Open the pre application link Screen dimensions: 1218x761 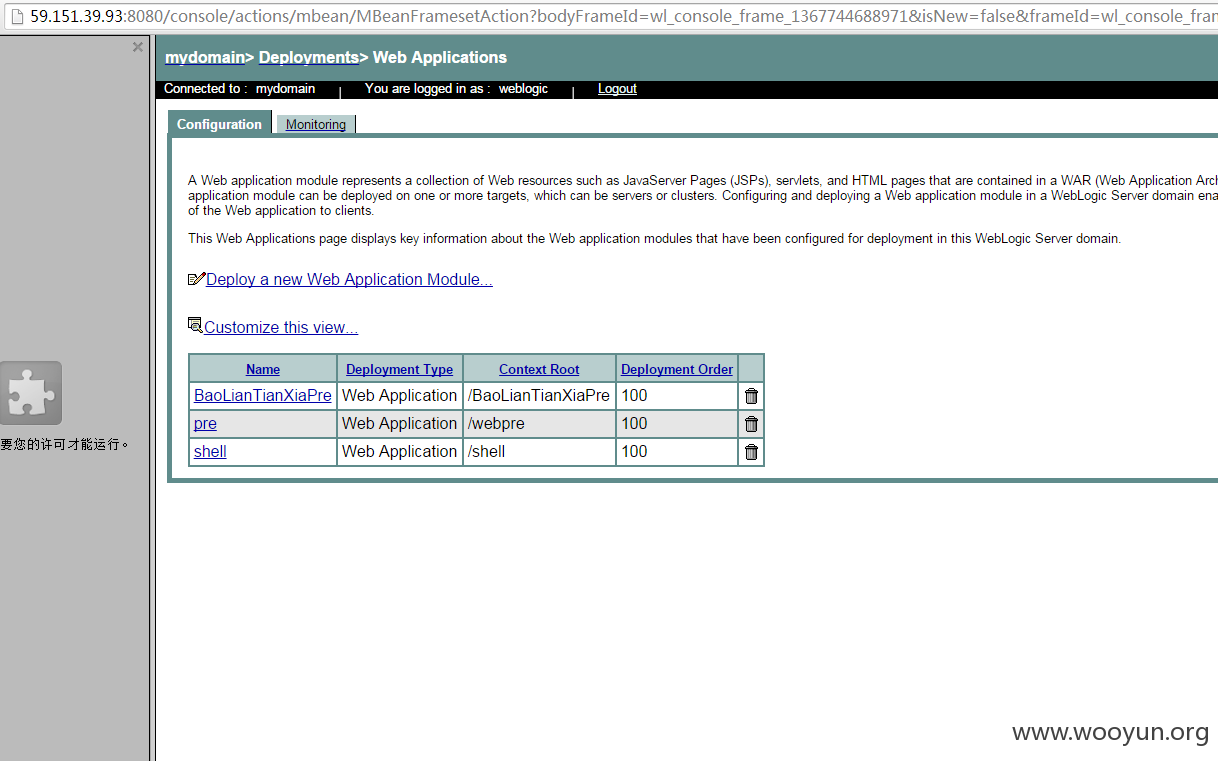tap(205, 424)
